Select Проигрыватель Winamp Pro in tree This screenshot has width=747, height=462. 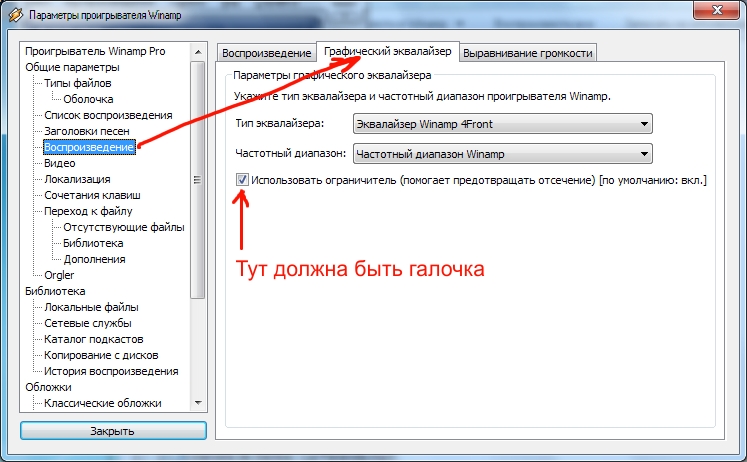(95, 51)
